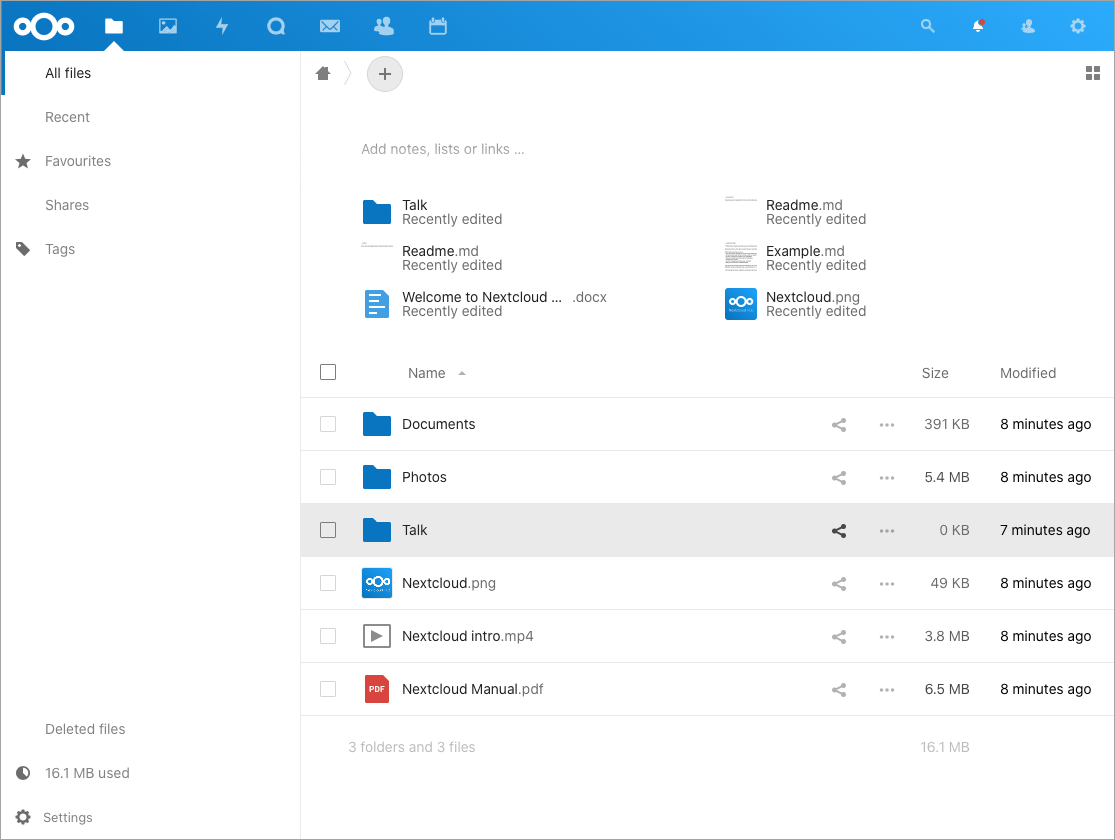This screenshot has height=840, width=1115.
Task: Open the Files app icon
Action: (114, 26)
